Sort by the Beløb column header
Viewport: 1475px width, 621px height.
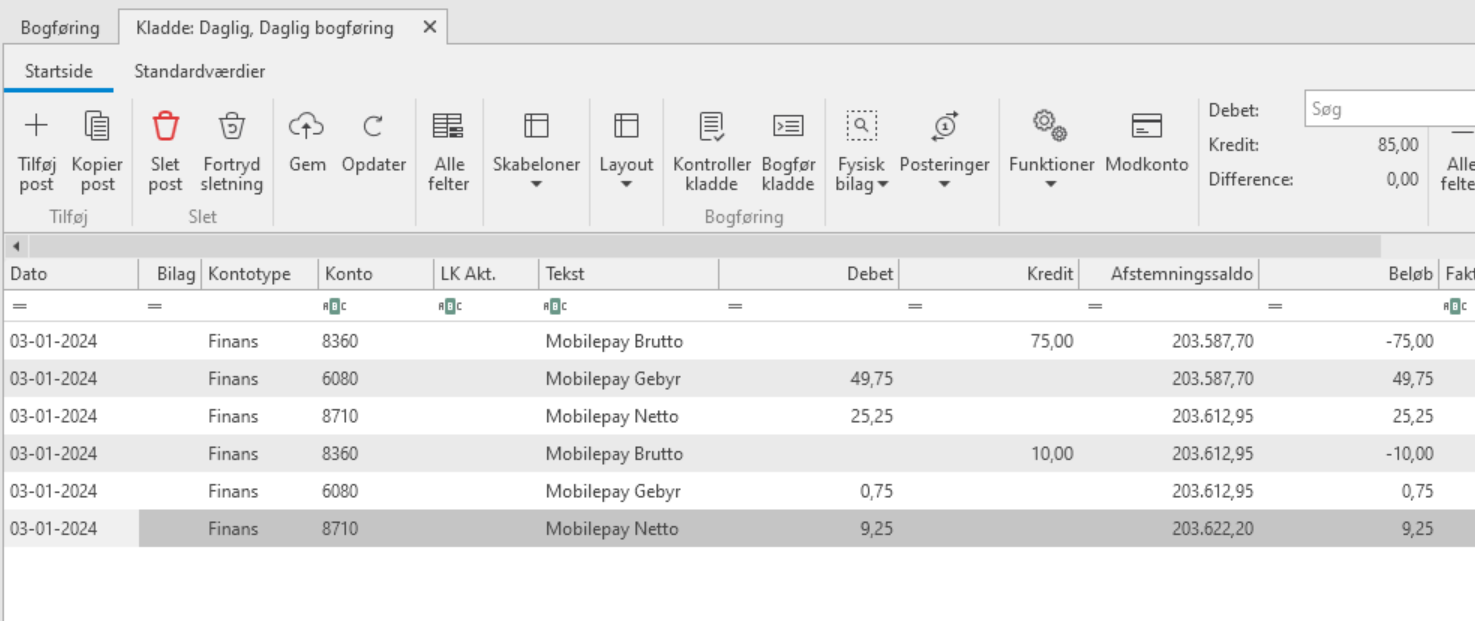(x=1348, y=273)
